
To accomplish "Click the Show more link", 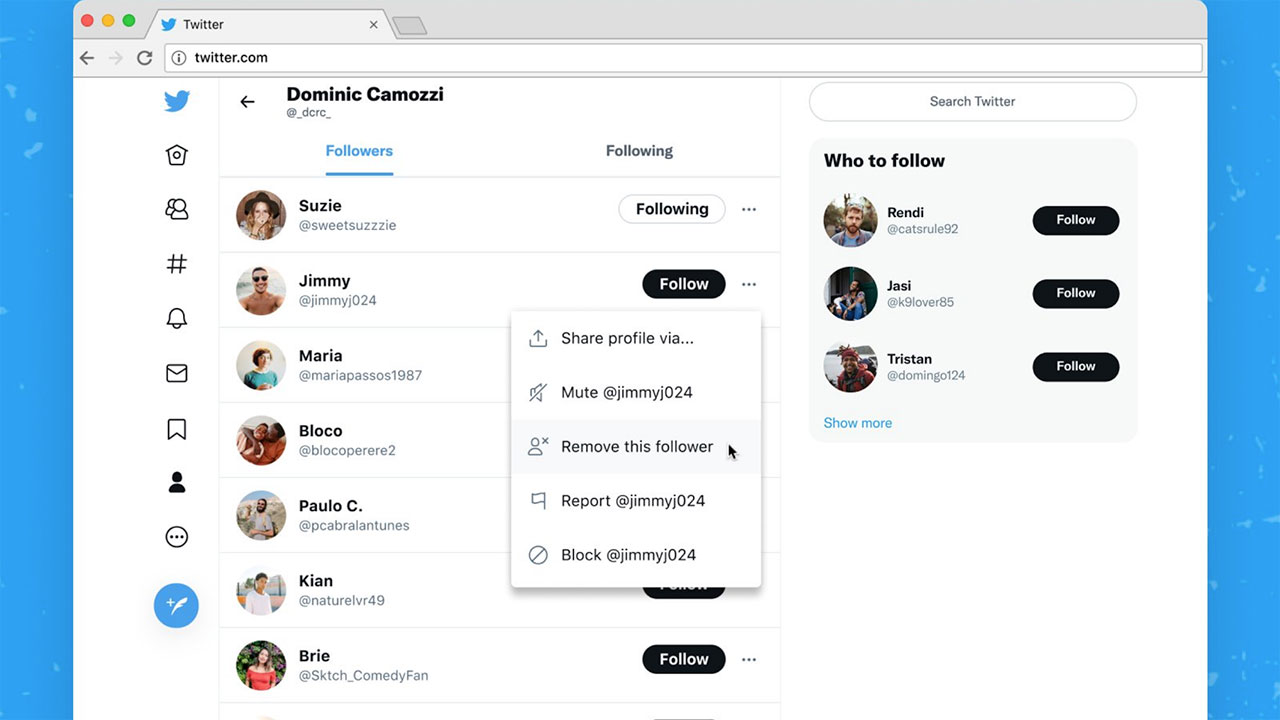I will click(x=858, y=423).
